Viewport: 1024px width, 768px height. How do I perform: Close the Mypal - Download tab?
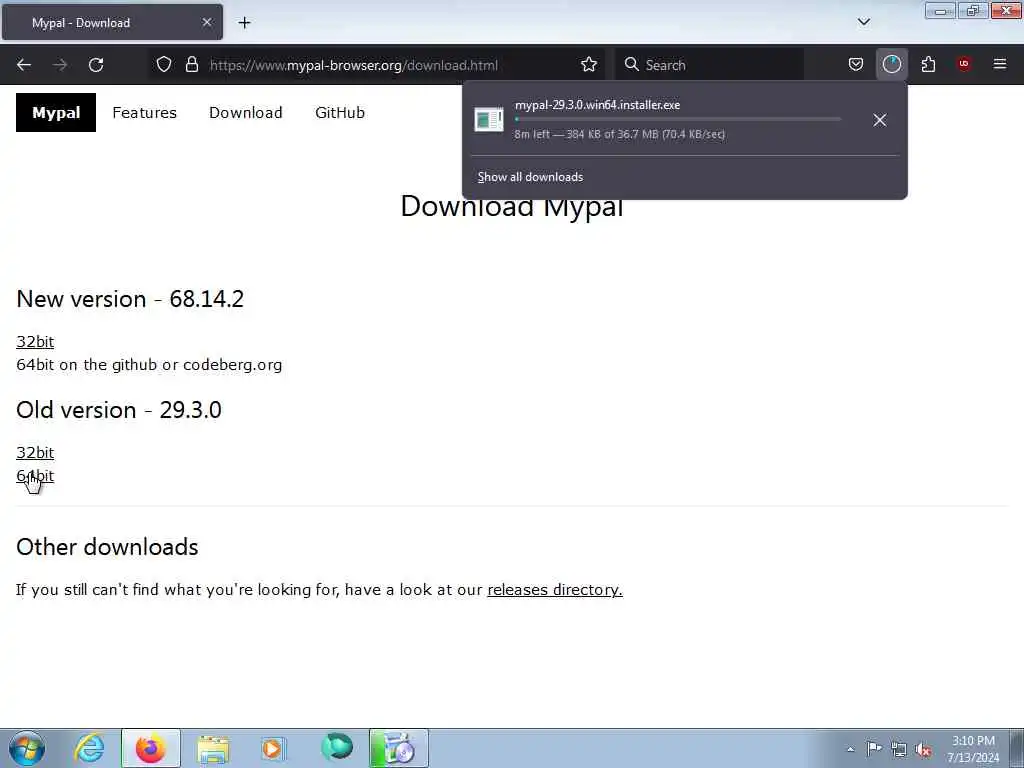pyautogui.click(x=206, y=22)
